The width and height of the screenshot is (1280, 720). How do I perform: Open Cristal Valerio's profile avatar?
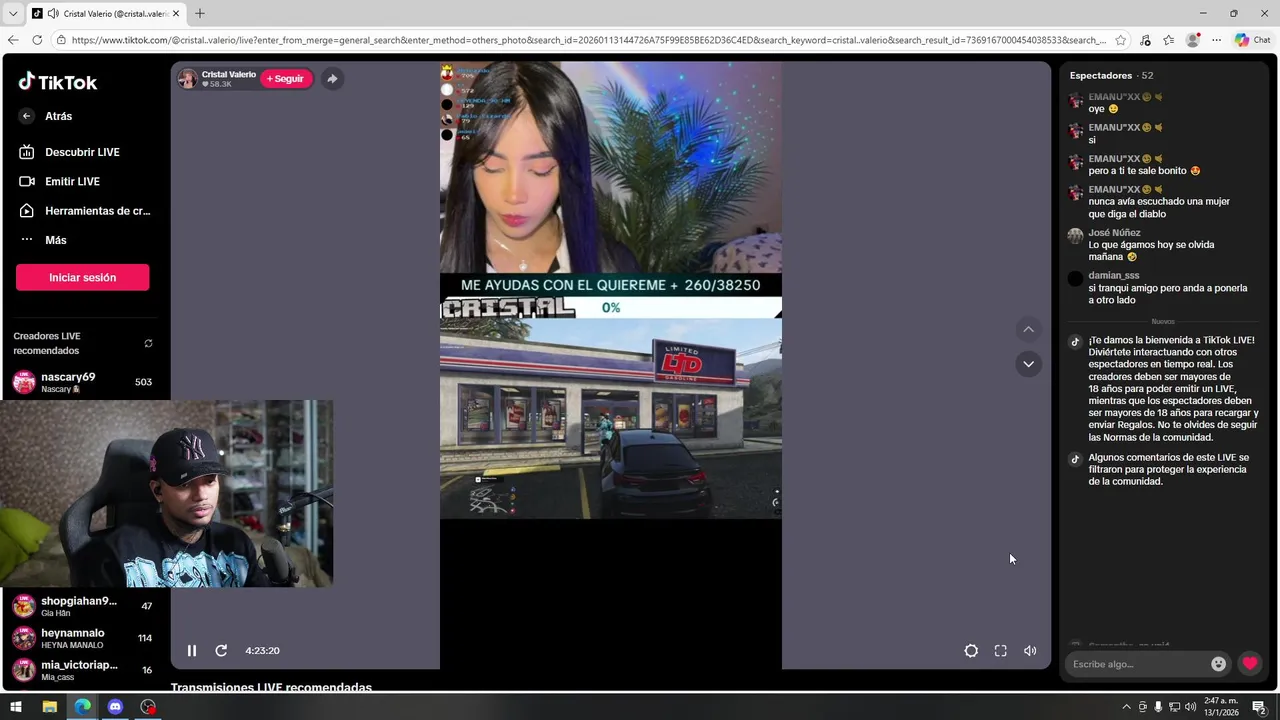pos(188,79)
